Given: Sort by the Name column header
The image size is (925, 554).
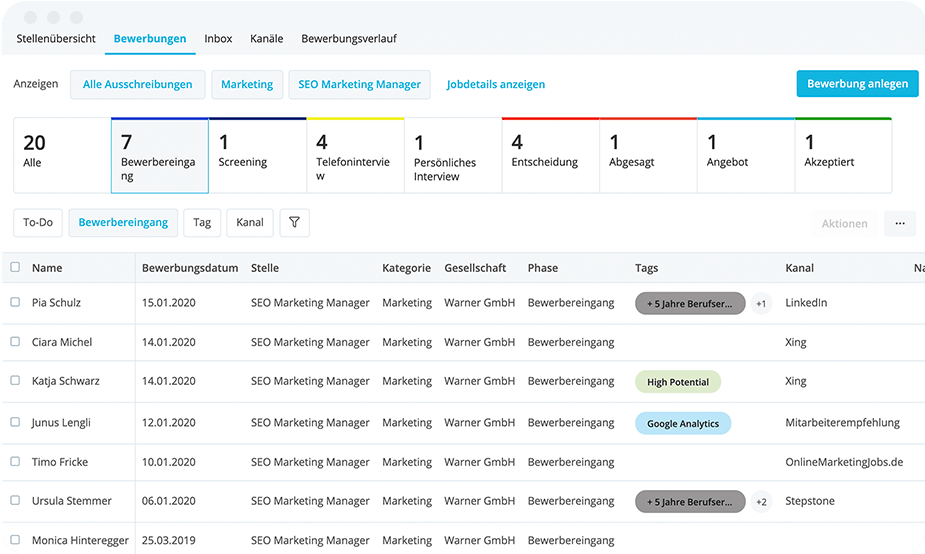Looking at the screenshot, I should pos(47,268).
